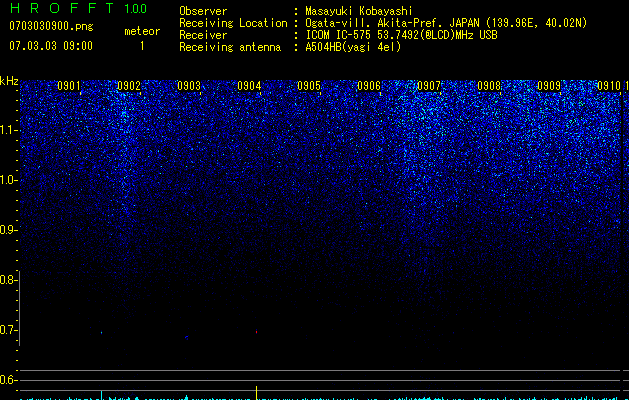
Task: Click the antenna value A504HB(yagi 4el)
Action: (x=353, y=47)
